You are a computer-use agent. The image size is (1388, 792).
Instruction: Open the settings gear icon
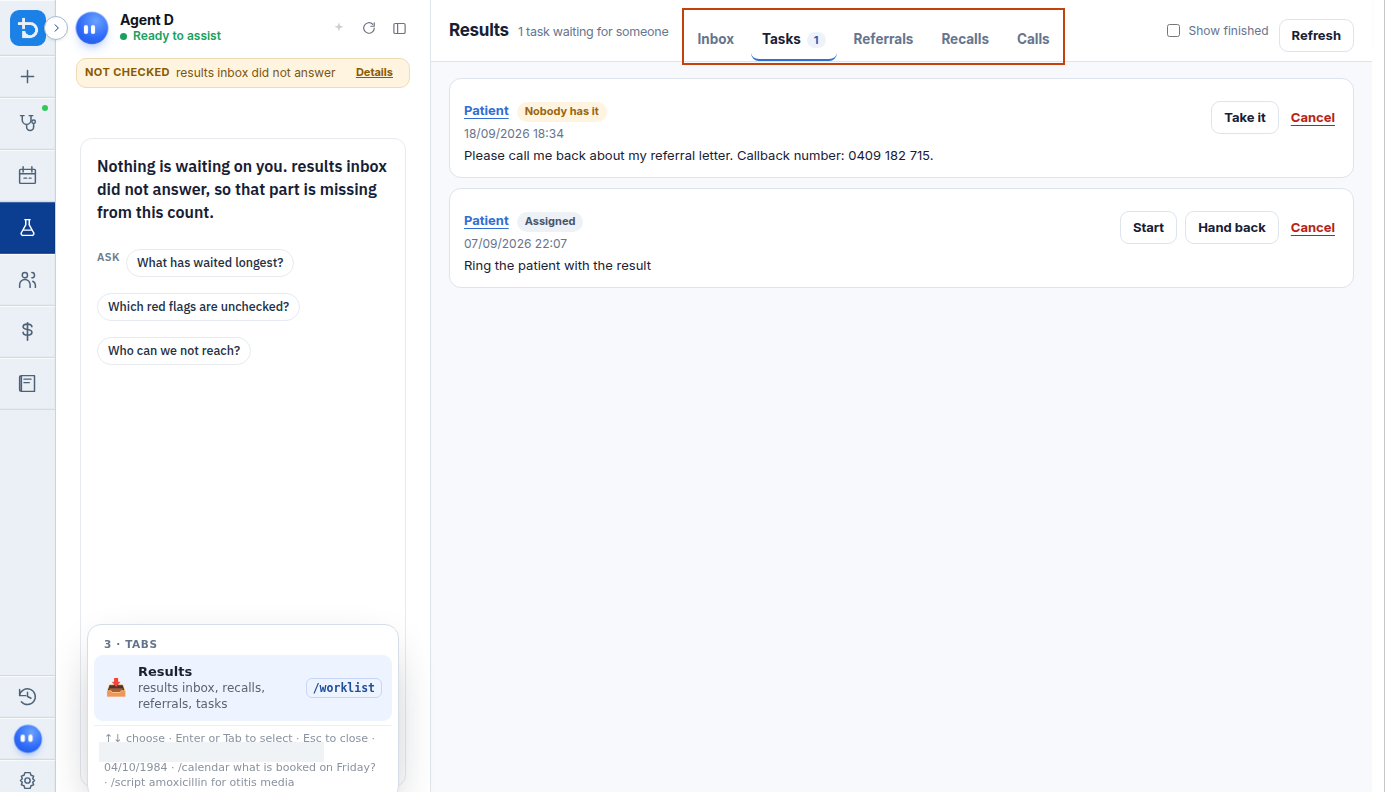coord(27,780)
